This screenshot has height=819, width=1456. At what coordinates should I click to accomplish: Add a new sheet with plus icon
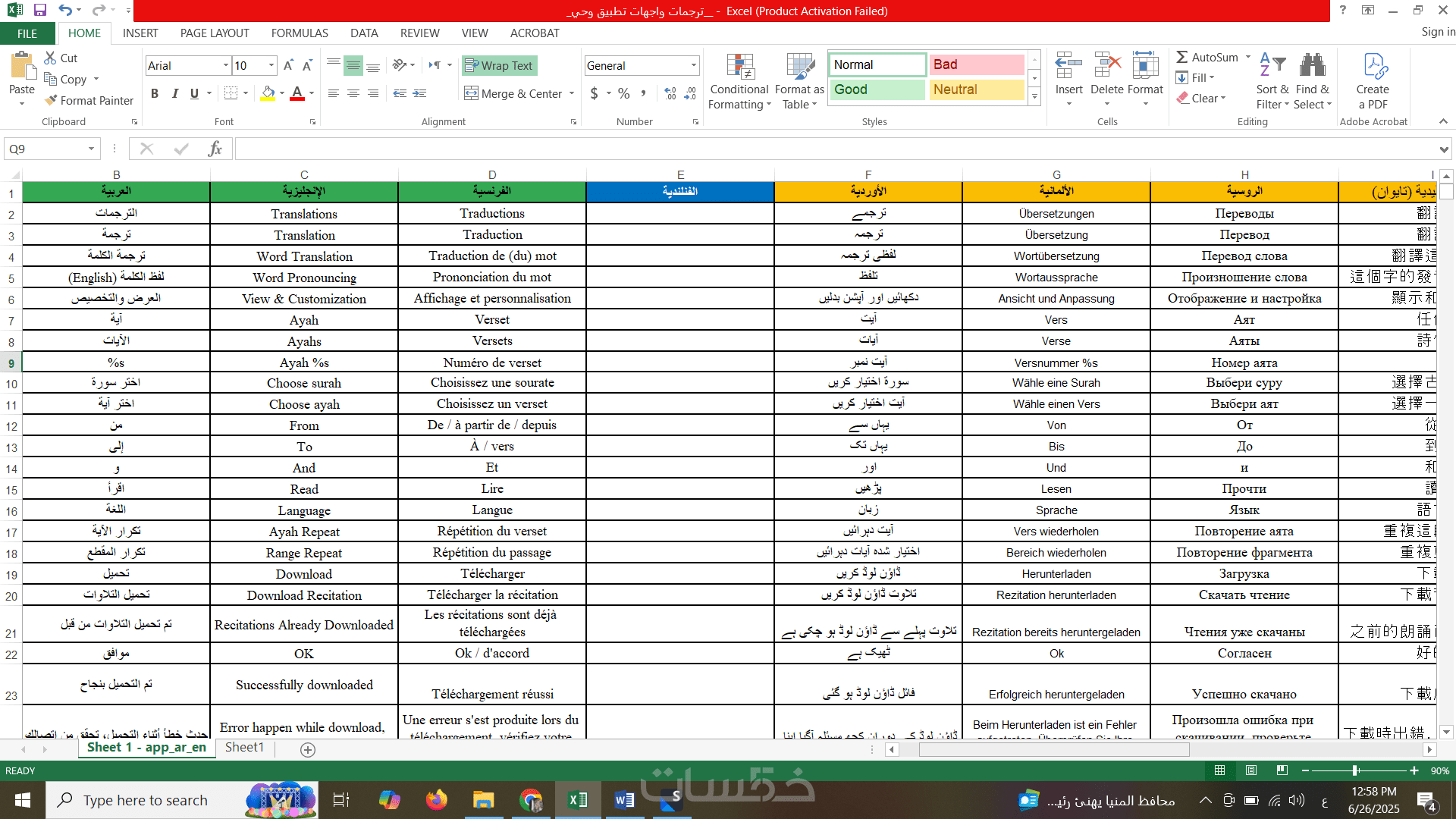point(308,749)
